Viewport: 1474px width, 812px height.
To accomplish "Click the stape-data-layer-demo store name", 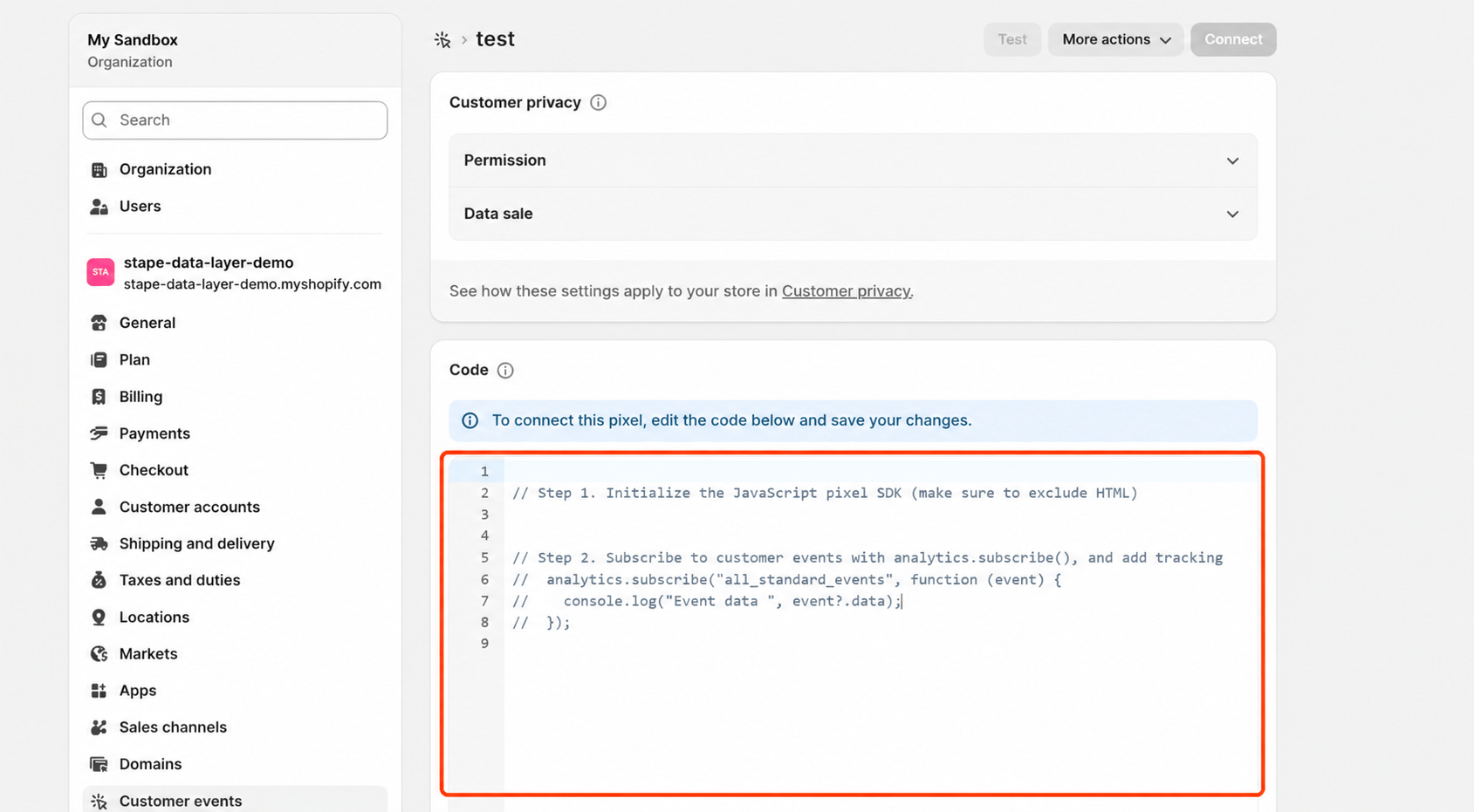I will pyautogui.click(x=209, y=263).
